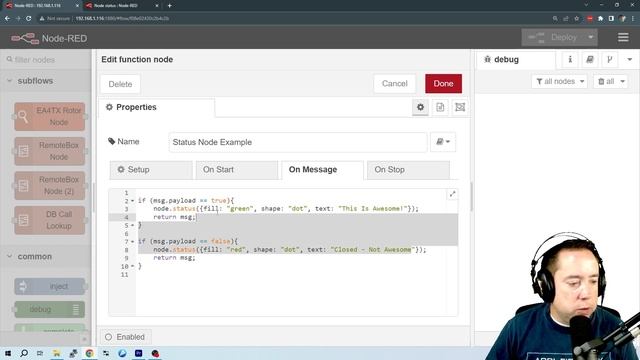Click the Deploy button

click(554, 38)
